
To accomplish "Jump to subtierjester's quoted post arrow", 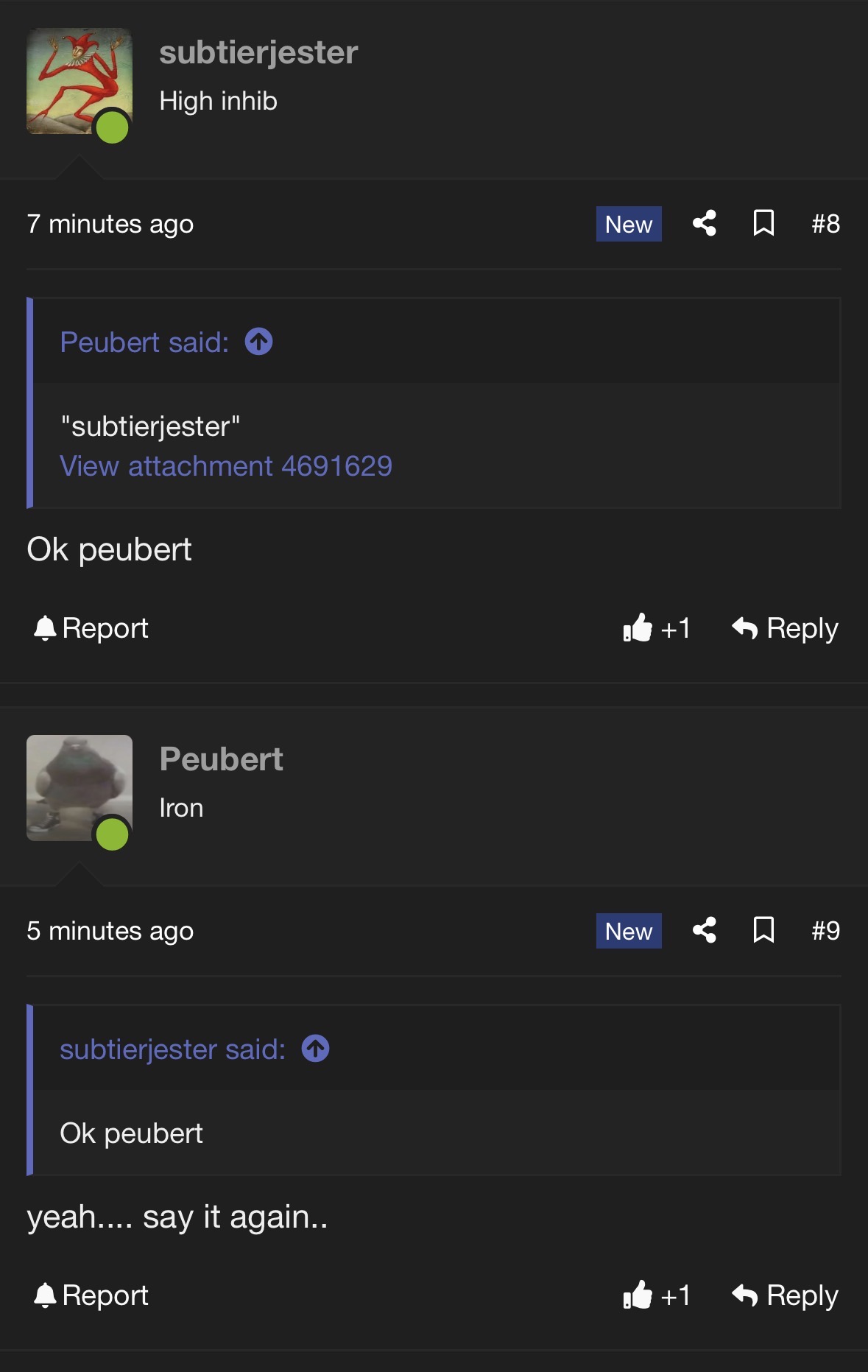I will point(315,1049).
